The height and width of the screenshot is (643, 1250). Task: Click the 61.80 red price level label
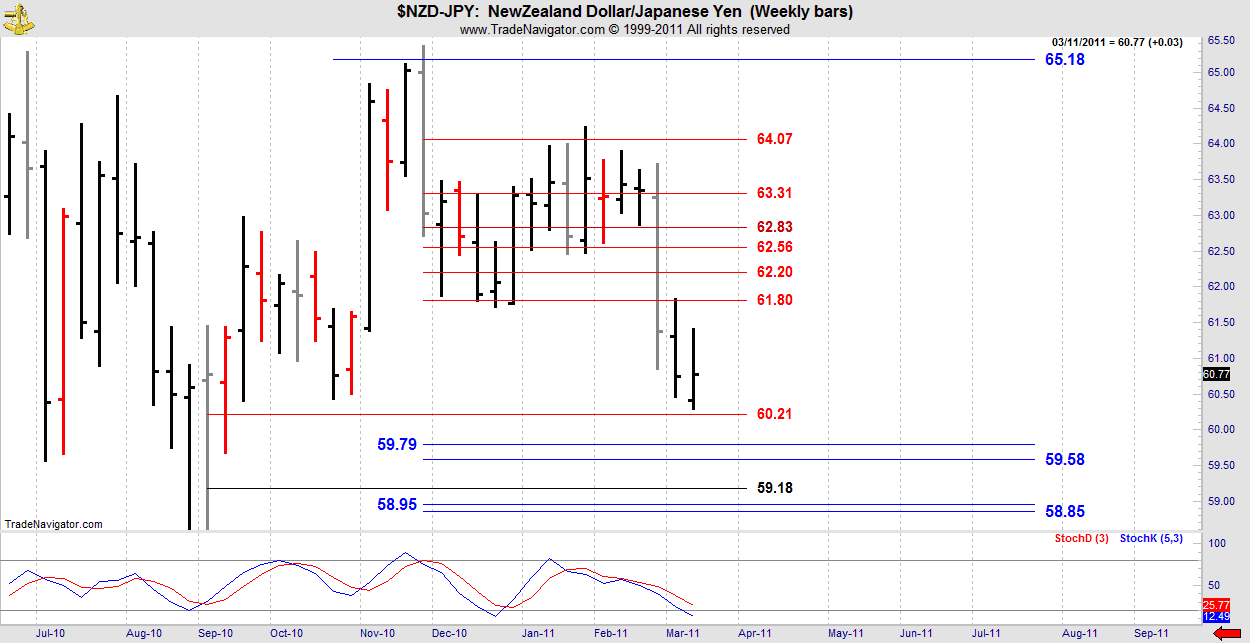(774, 300)
